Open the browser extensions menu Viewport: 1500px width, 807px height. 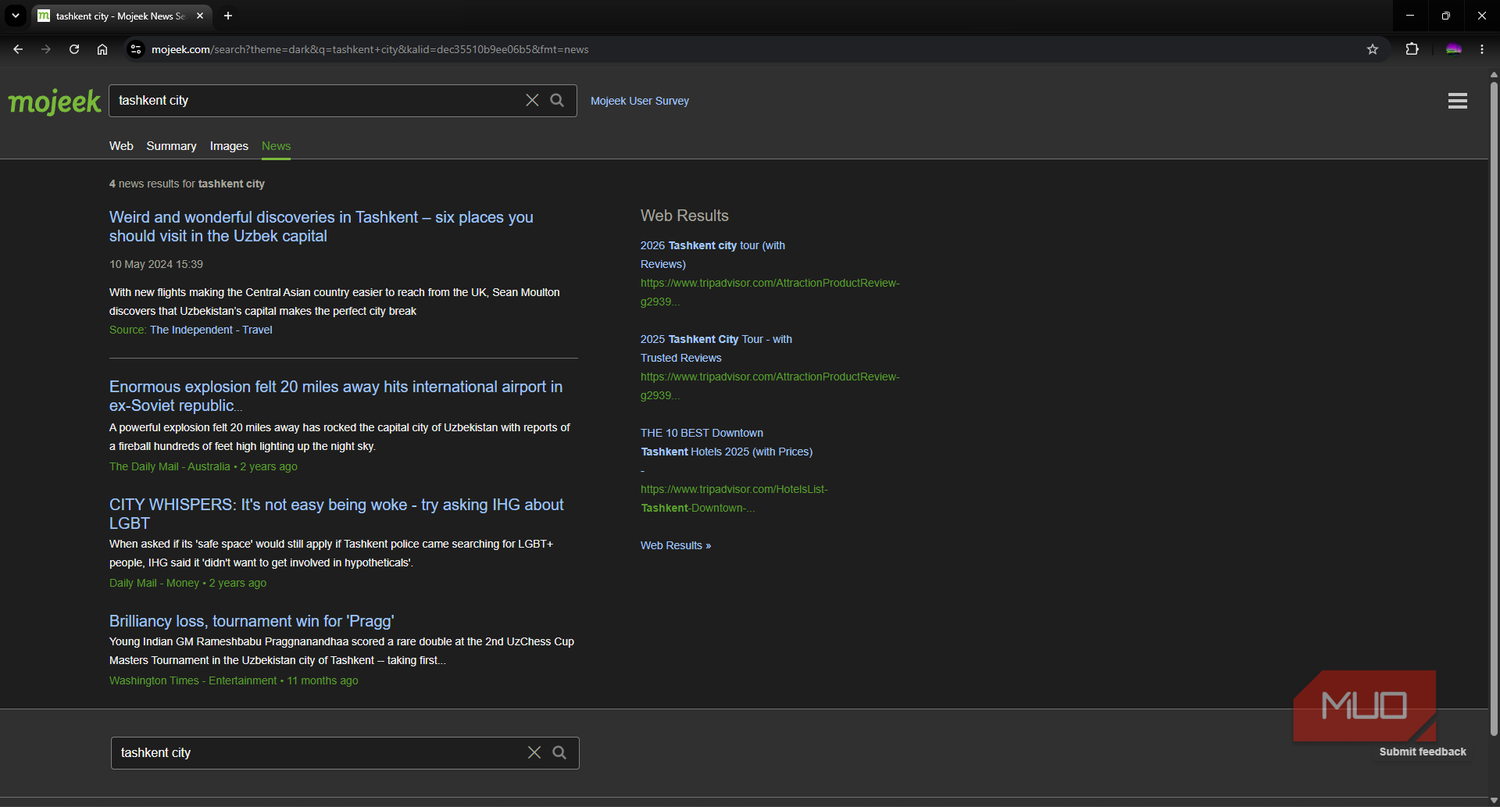[1412, 49]
